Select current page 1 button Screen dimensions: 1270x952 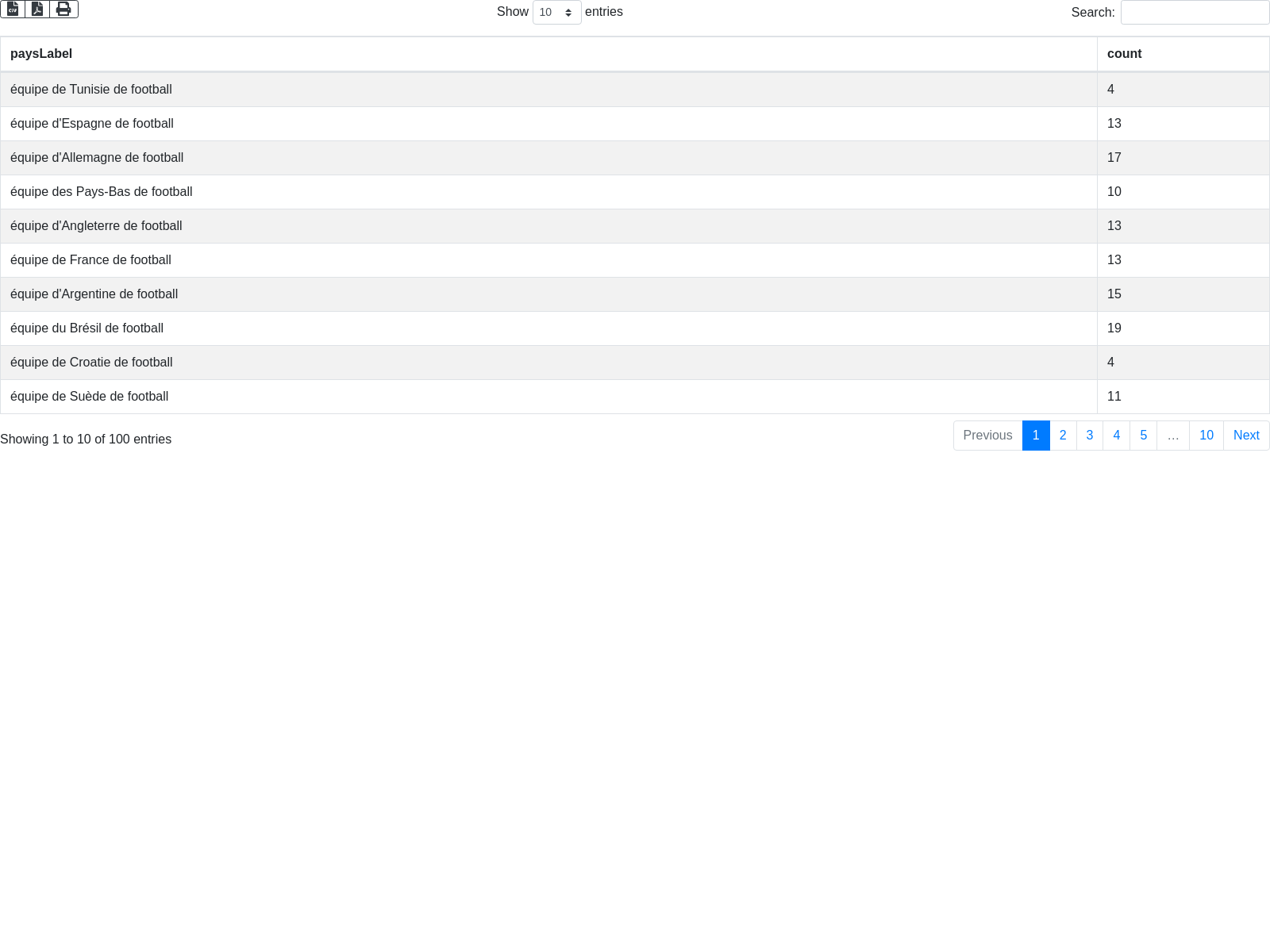pyautogui.click(x=1036, y=436)
